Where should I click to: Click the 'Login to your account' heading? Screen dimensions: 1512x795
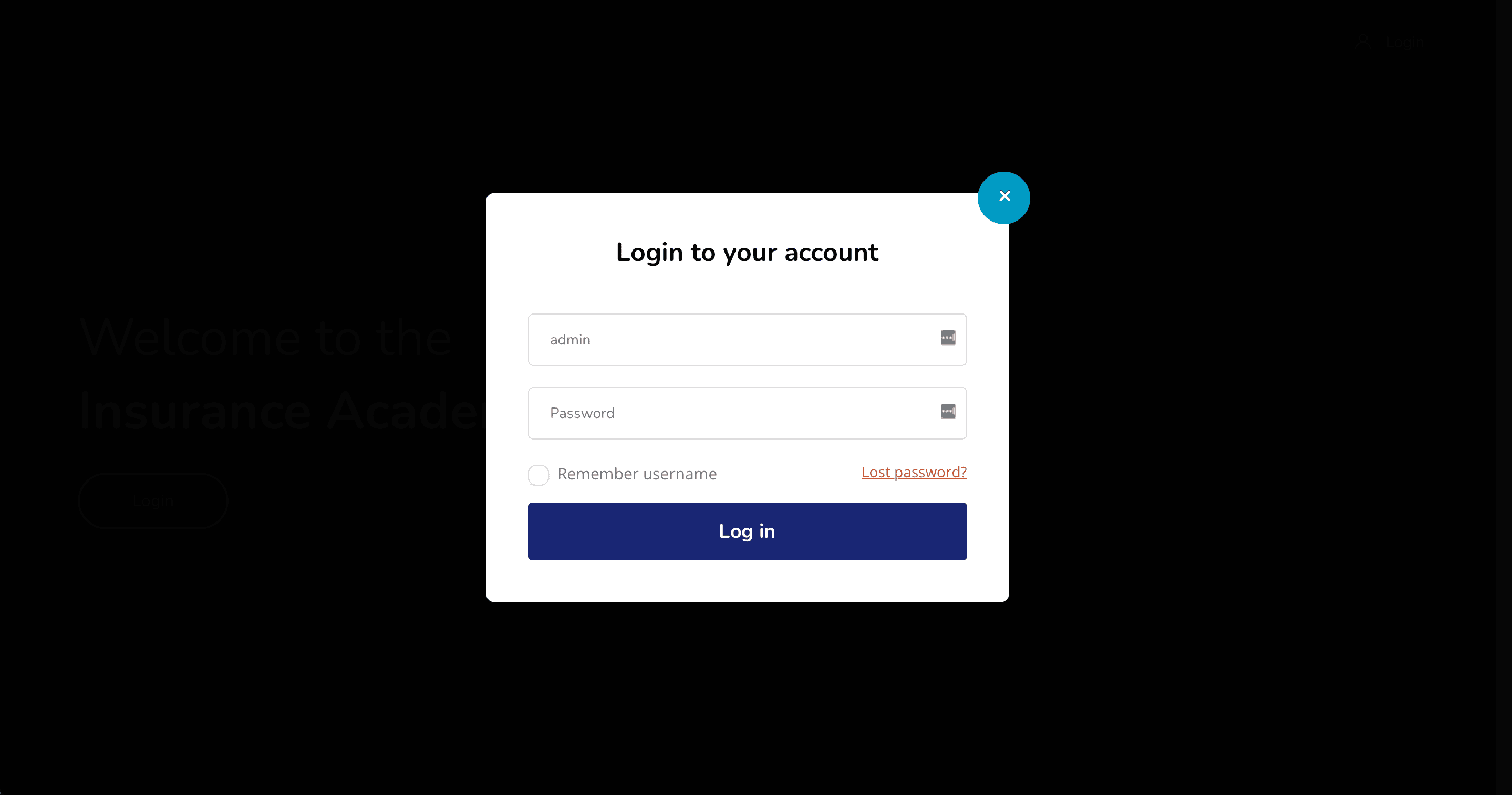coord(747,252)
